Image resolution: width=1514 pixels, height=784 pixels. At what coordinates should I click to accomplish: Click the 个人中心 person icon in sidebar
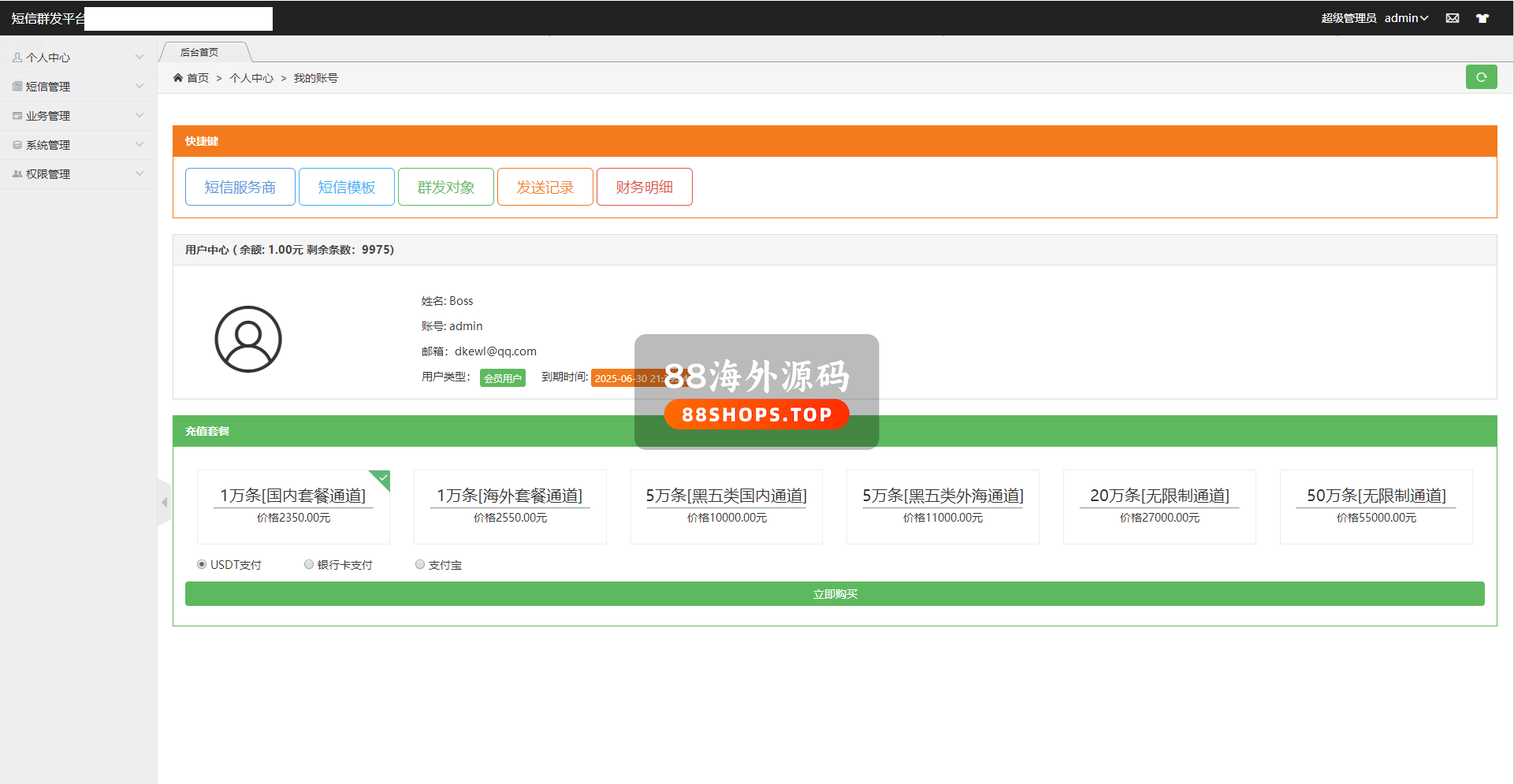click(17, 58)
